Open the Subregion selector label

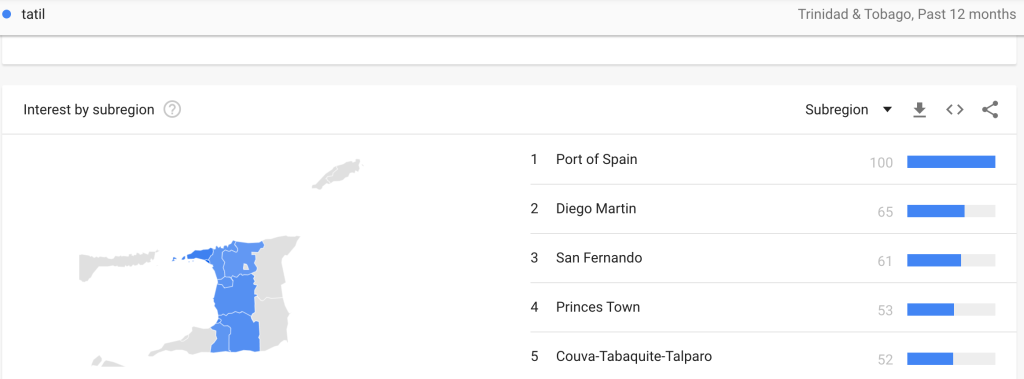[x=837, y=110]
